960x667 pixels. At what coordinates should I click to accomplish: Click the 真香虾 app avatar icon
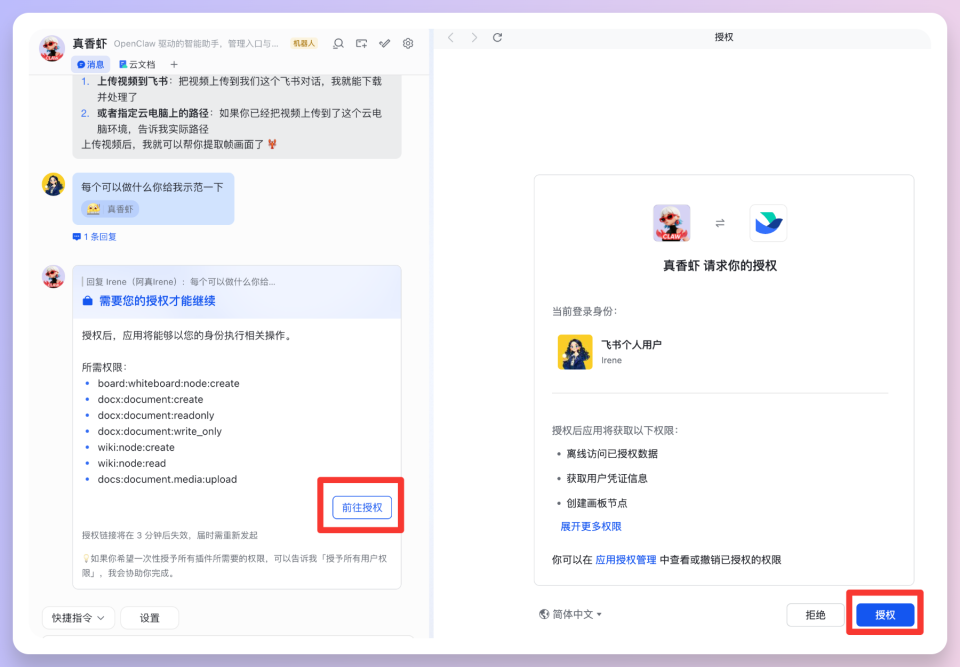[x=671, y=224]
